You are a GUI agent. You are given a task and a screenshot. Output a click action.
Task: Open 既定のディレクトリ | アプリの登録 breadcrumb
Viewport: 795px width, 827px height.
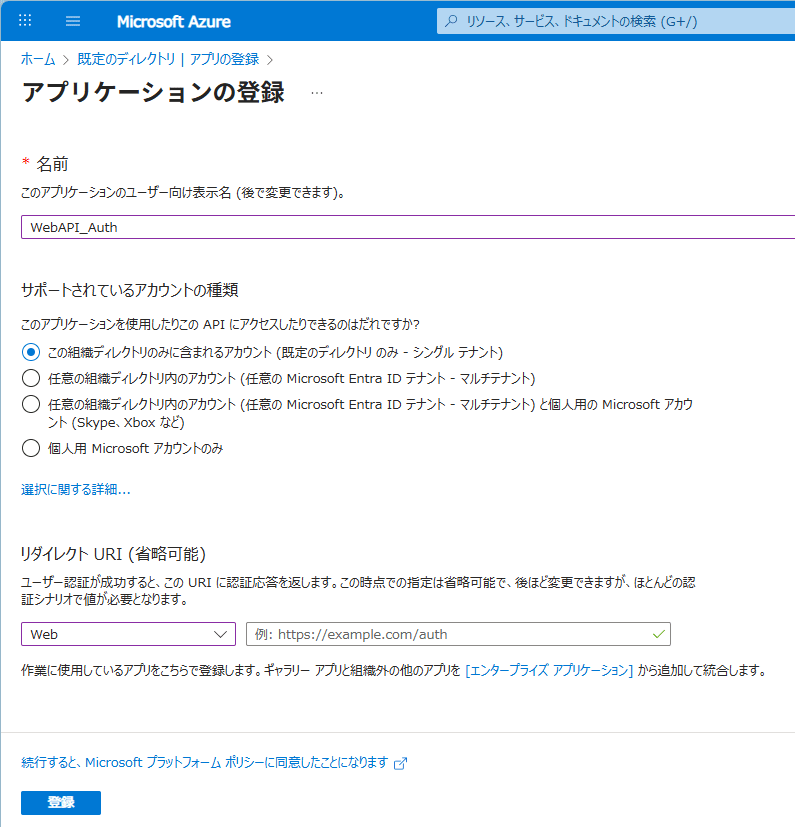pos(168,59)
